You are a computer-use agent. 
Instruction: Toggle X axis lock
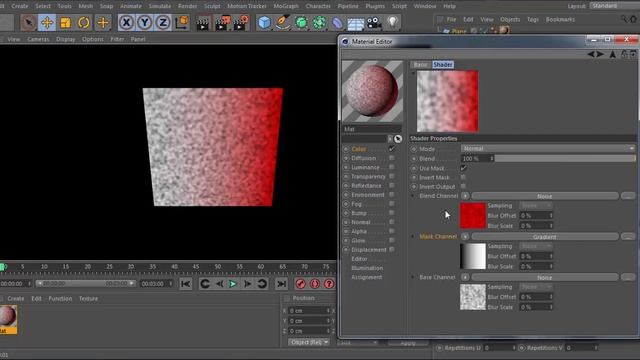(x=127, y=22)
